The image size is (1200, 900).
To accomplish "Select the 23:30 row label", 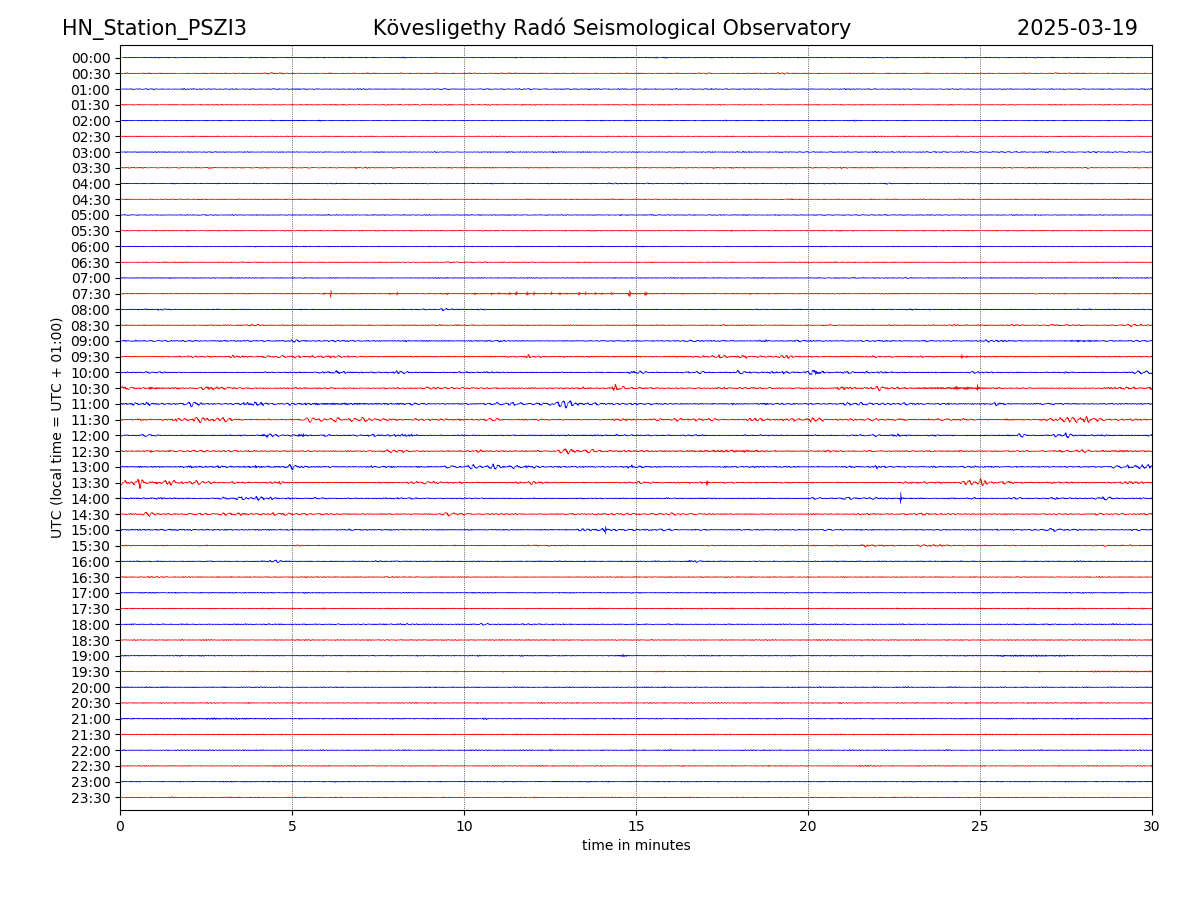I will pos(90,798).
